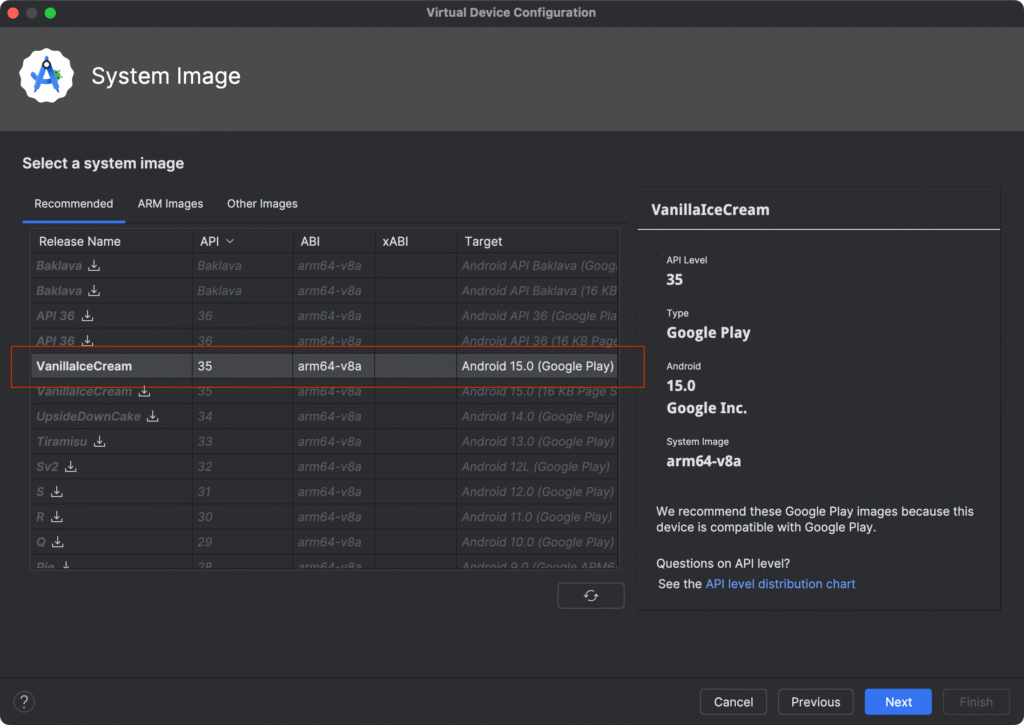
Task: Click the Target column header
Action: click(x=484, y=241)
